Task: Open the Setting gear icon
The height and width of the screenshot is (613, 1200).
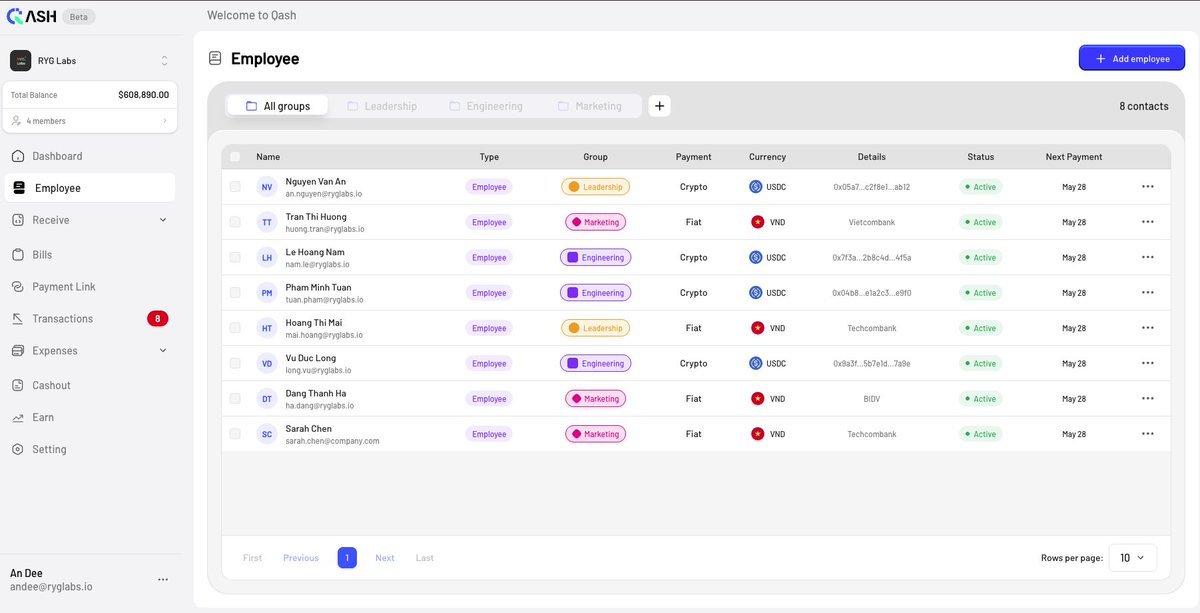Action: (x=17, y=449)
